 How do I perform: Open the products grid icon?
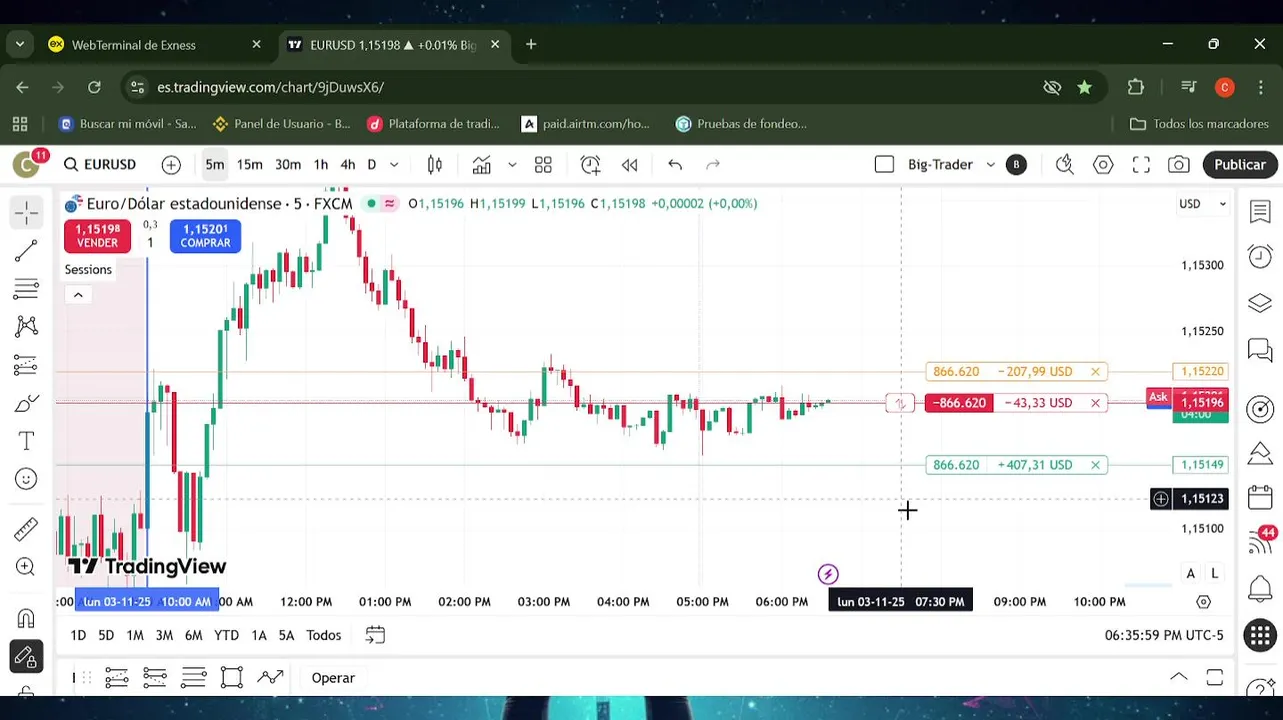pyautogui.click(x=1260, y=635)
